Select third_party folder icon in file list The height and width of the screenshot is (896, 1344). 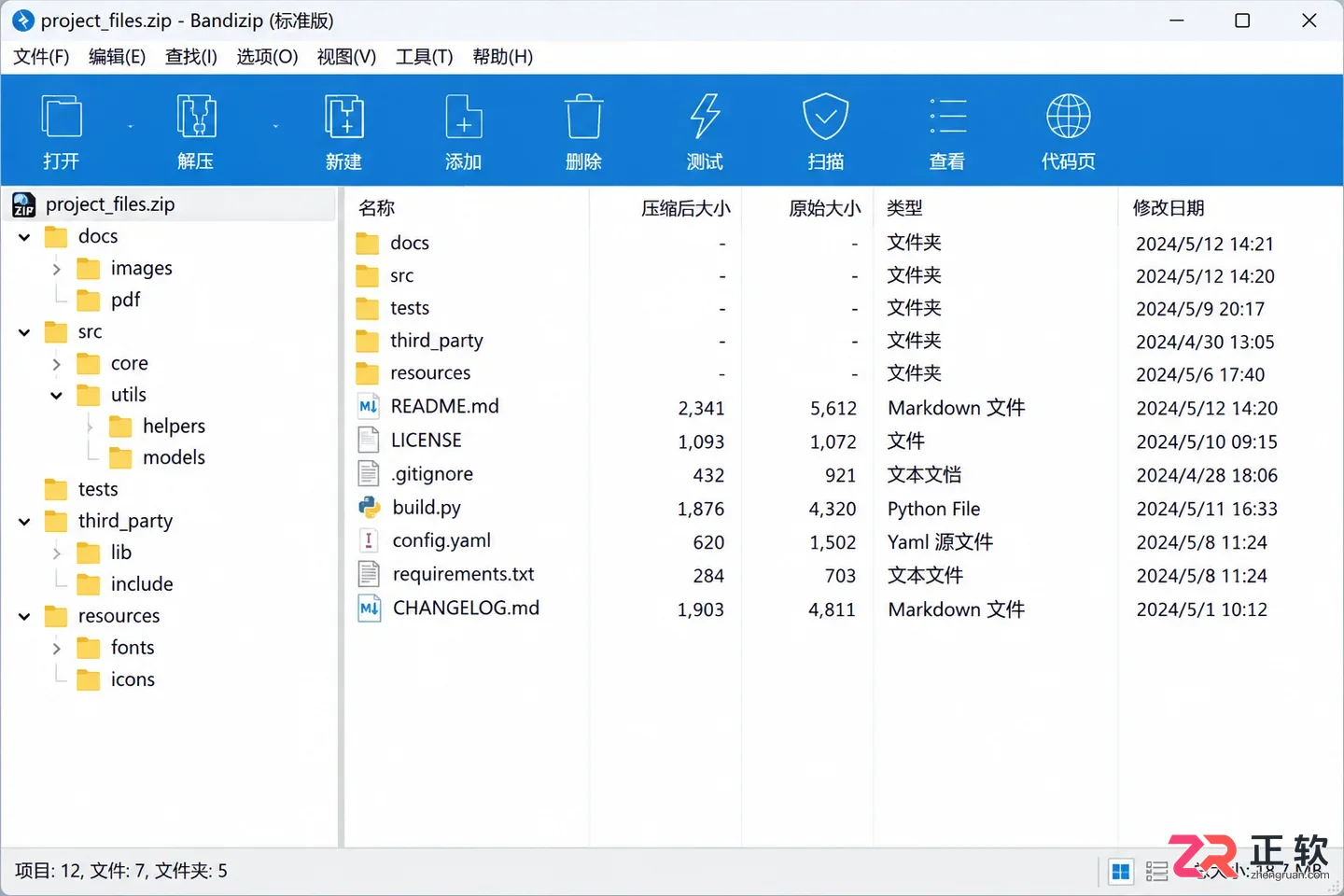[x=368, y=342]
